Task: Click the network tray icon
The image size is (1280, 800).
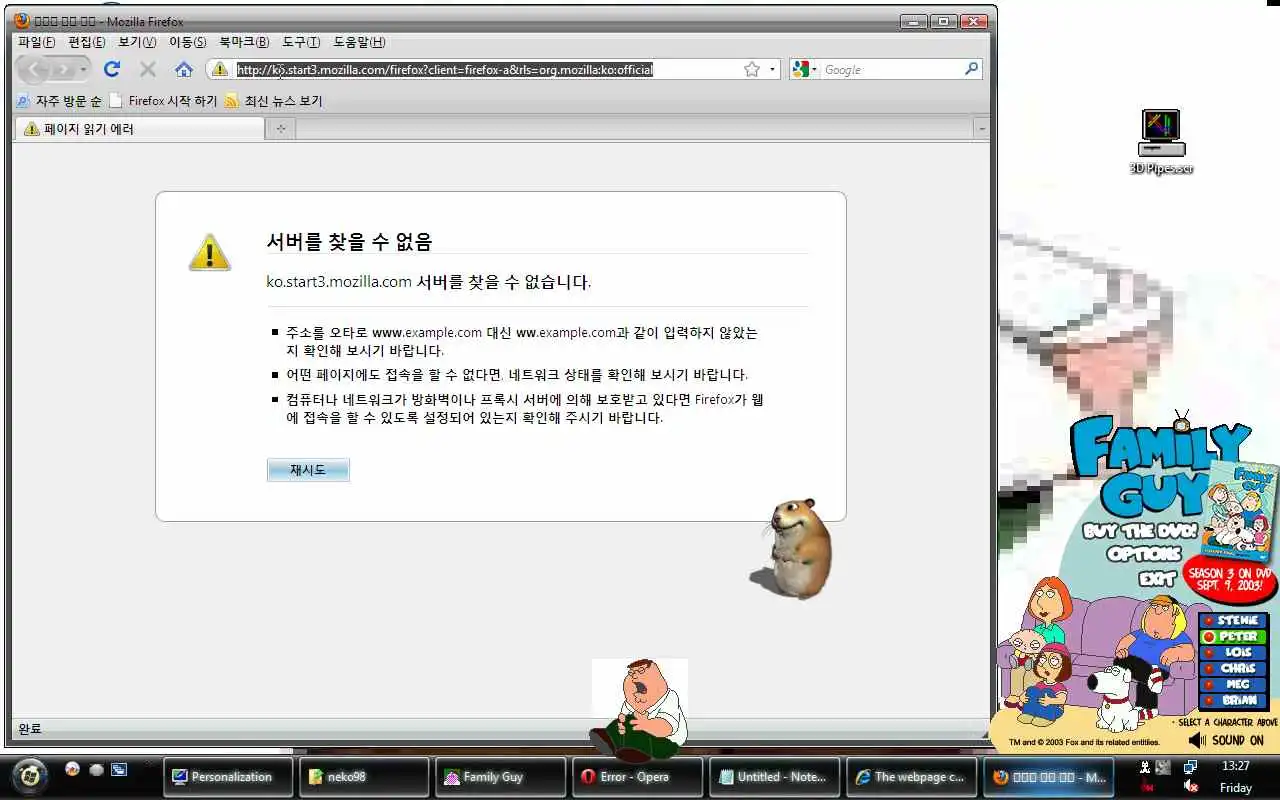Action: 1190,767
